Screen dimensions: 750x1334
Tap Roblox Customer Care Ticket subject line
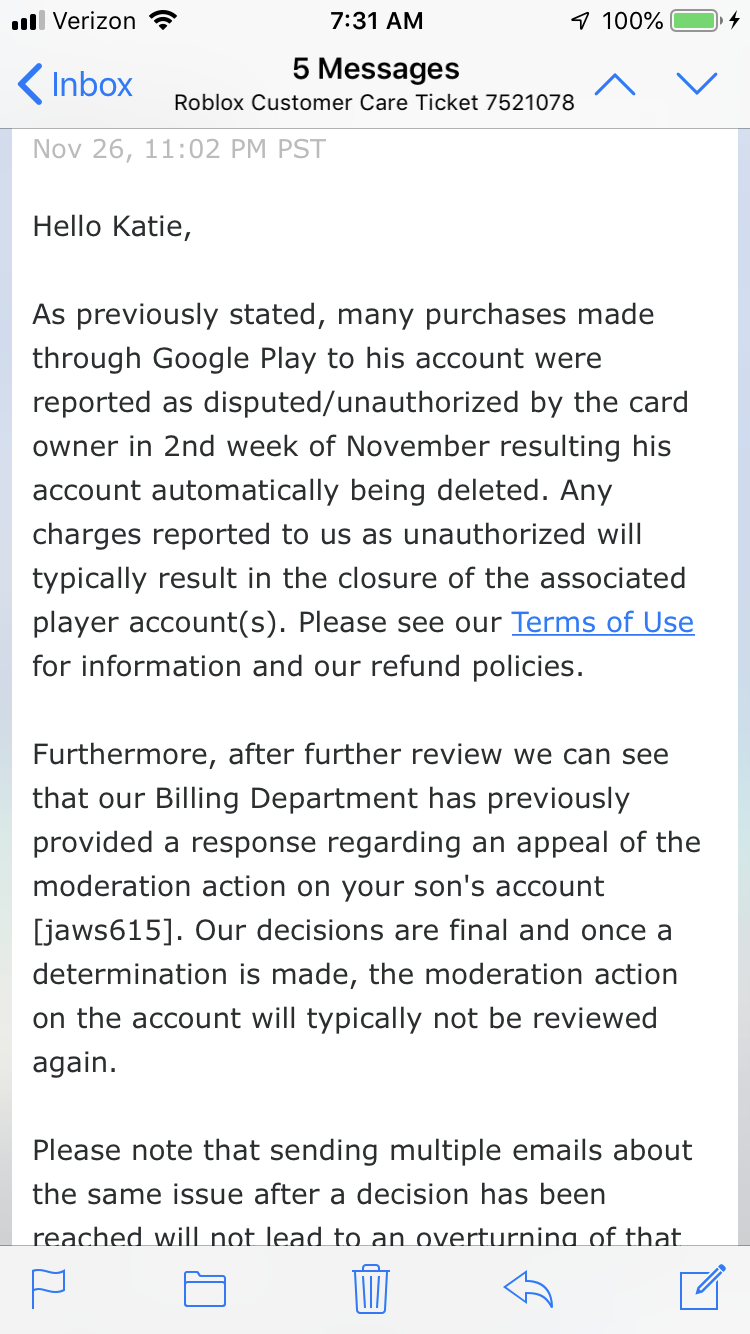374,102
